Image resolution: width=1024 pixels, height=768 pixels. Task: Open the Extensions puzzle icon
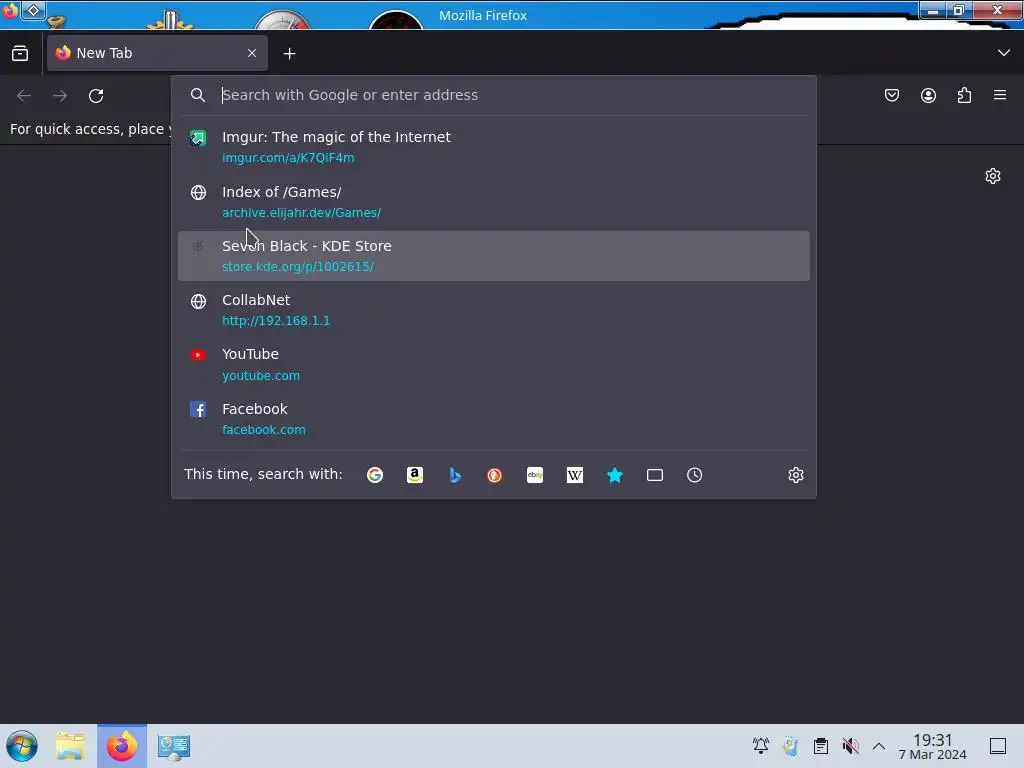tap(964, 95)
